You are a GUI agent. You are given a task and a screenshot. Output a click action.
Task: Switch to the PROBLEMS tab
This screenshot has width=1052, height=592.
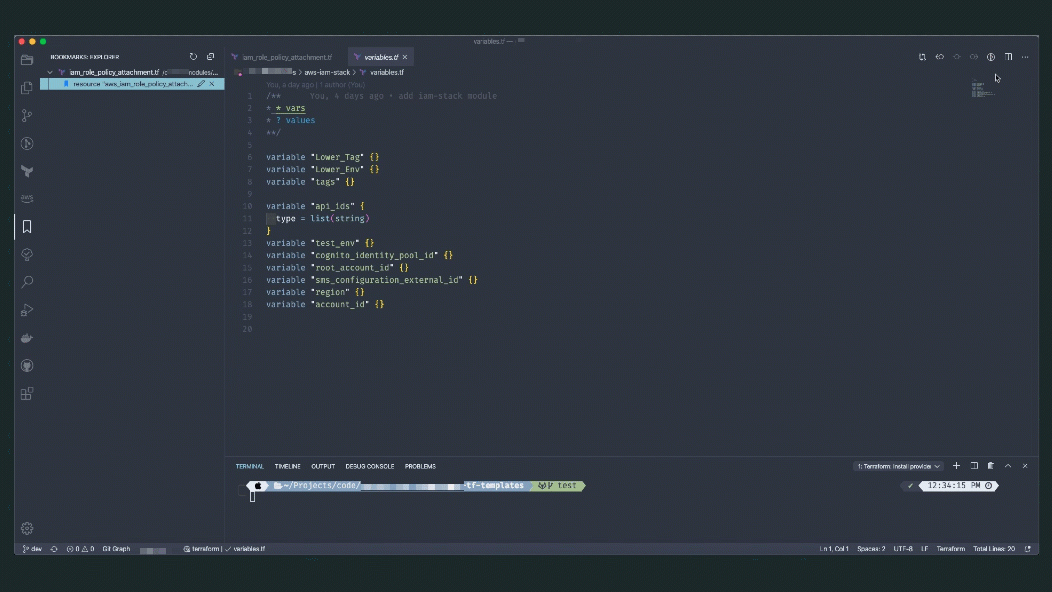click(421, 466)
